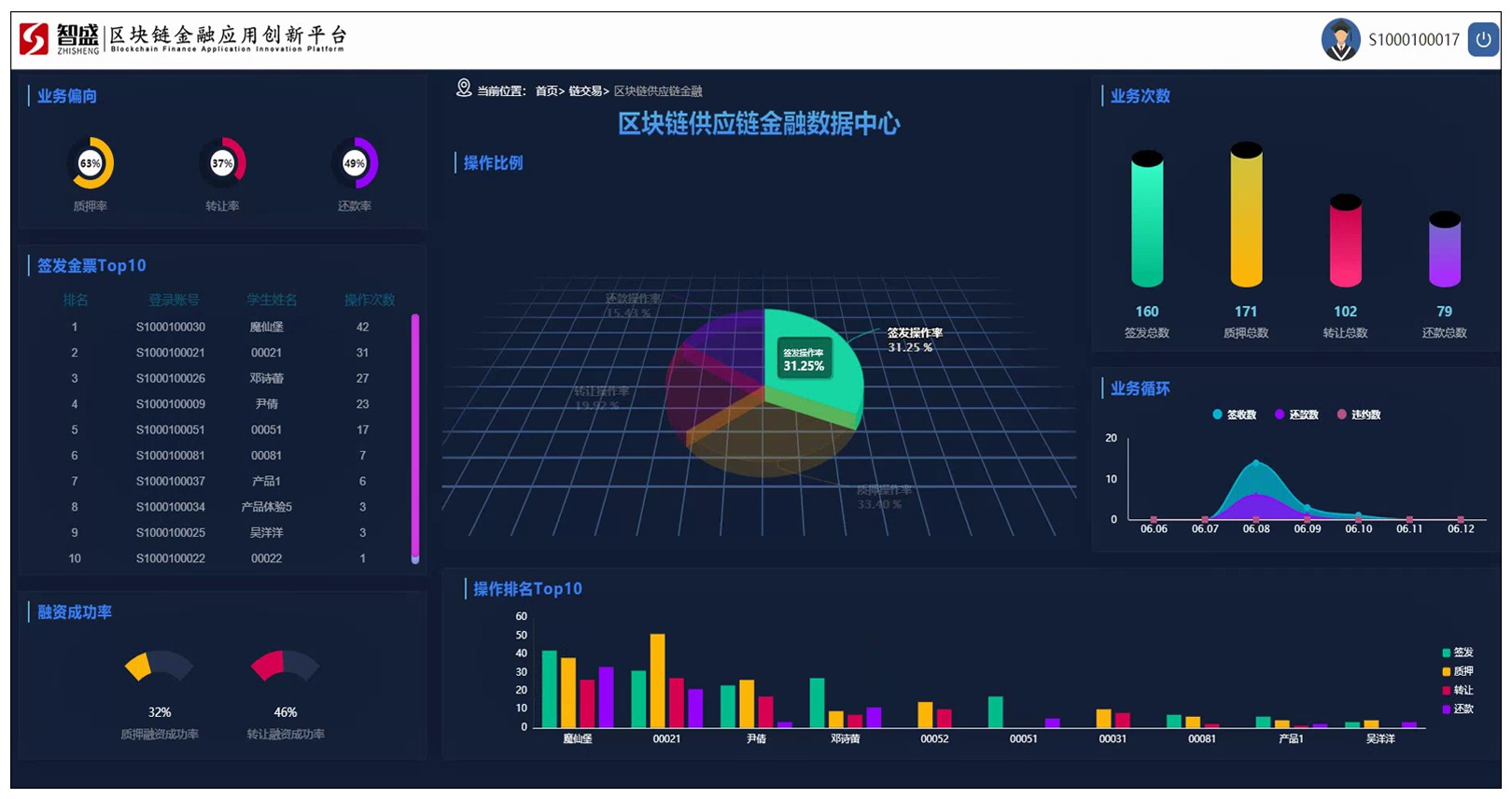
Task: Open the user avatar next to S1000100017
Action: click(x=1340, y=39)
